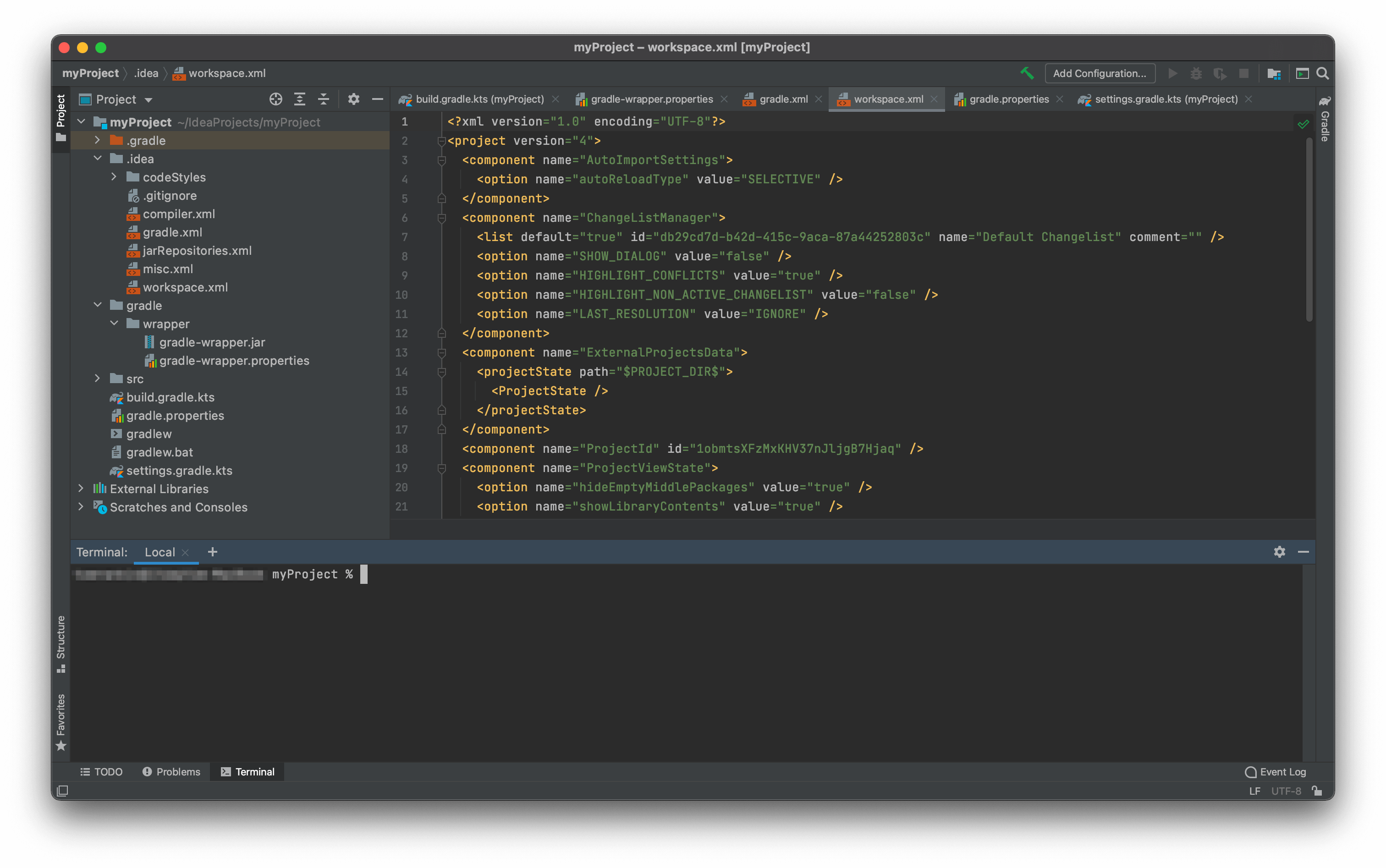Close the workspace.xml editor tab
Image resolution: width=1386 pixels, height=868 pixels.
[x=934, y=99]
